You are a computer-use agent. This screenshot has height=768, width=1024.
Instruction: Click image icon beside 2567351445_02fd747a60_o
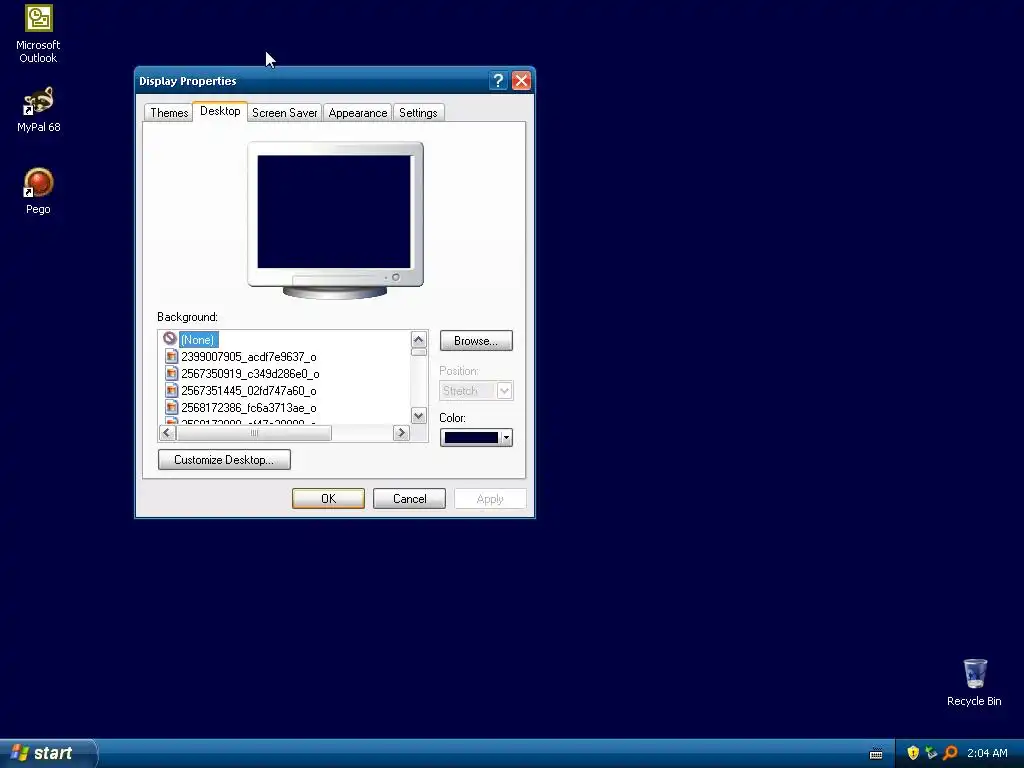click(171, 390)
